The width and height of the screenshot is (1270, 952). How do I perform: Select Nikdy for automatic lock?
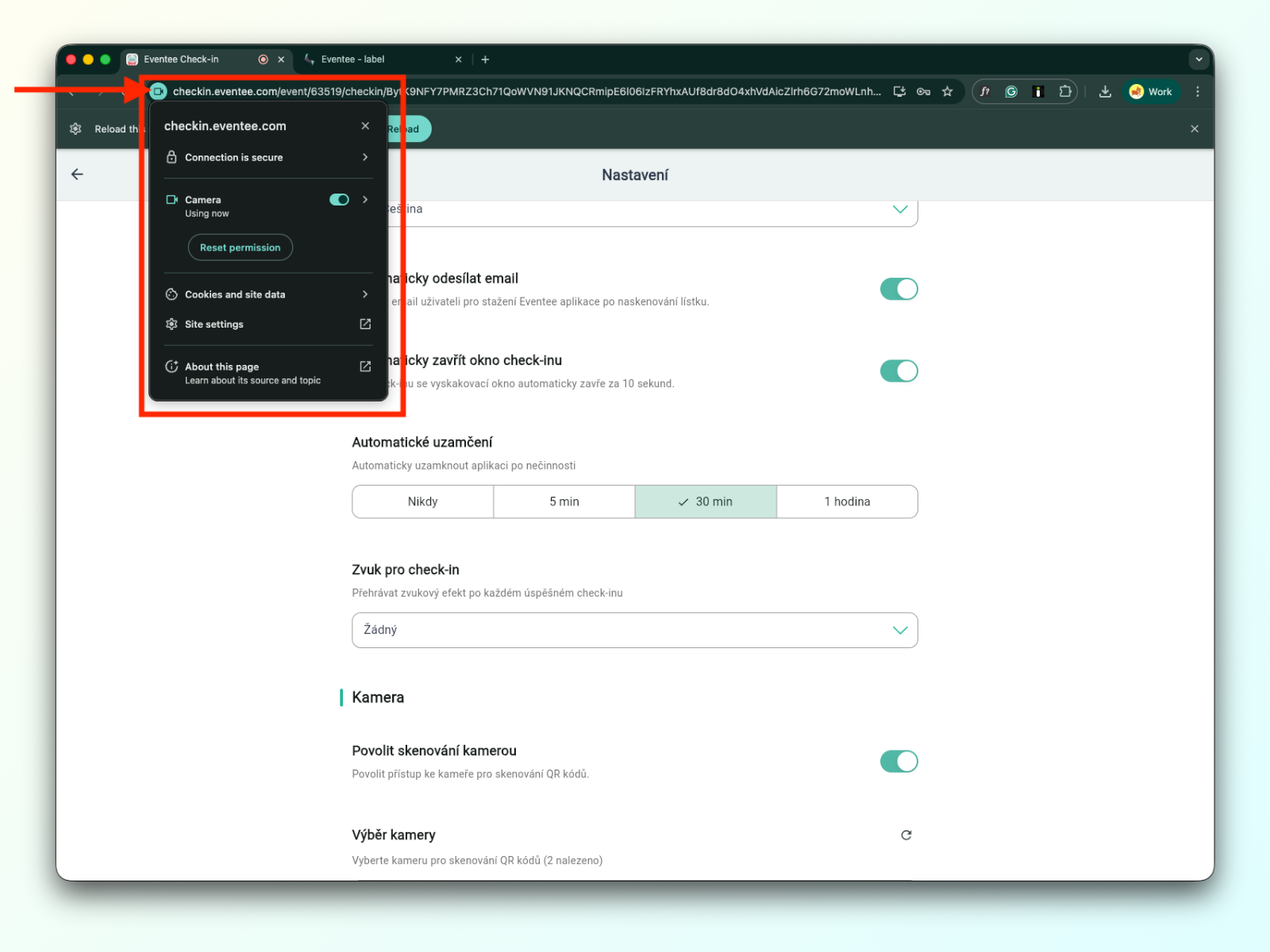coord(423,501)
